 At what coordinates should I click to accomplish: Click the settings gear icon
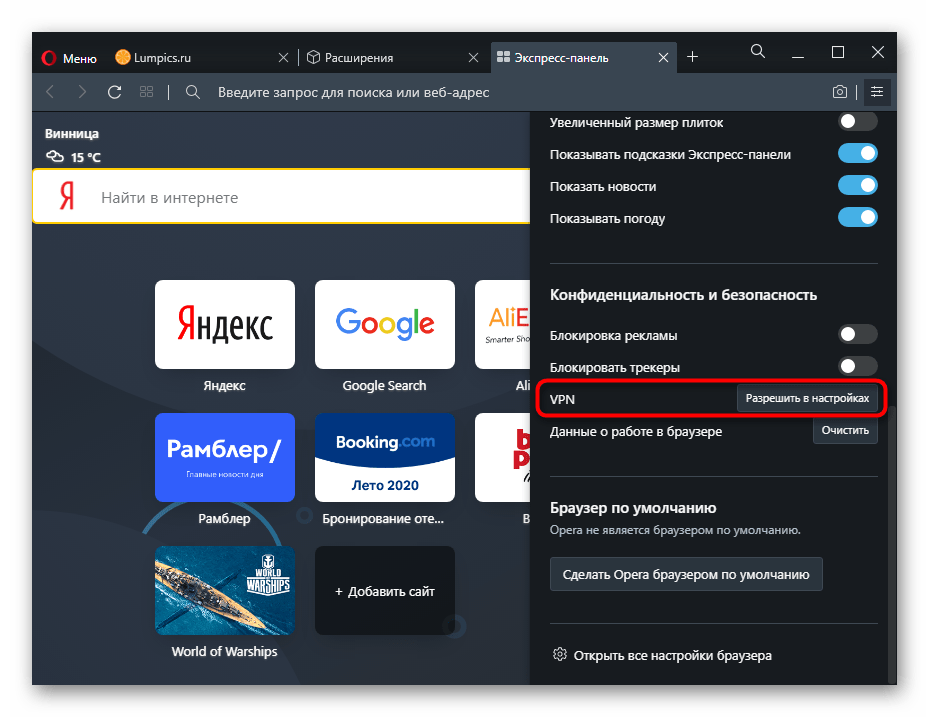(x=560, y=654)
